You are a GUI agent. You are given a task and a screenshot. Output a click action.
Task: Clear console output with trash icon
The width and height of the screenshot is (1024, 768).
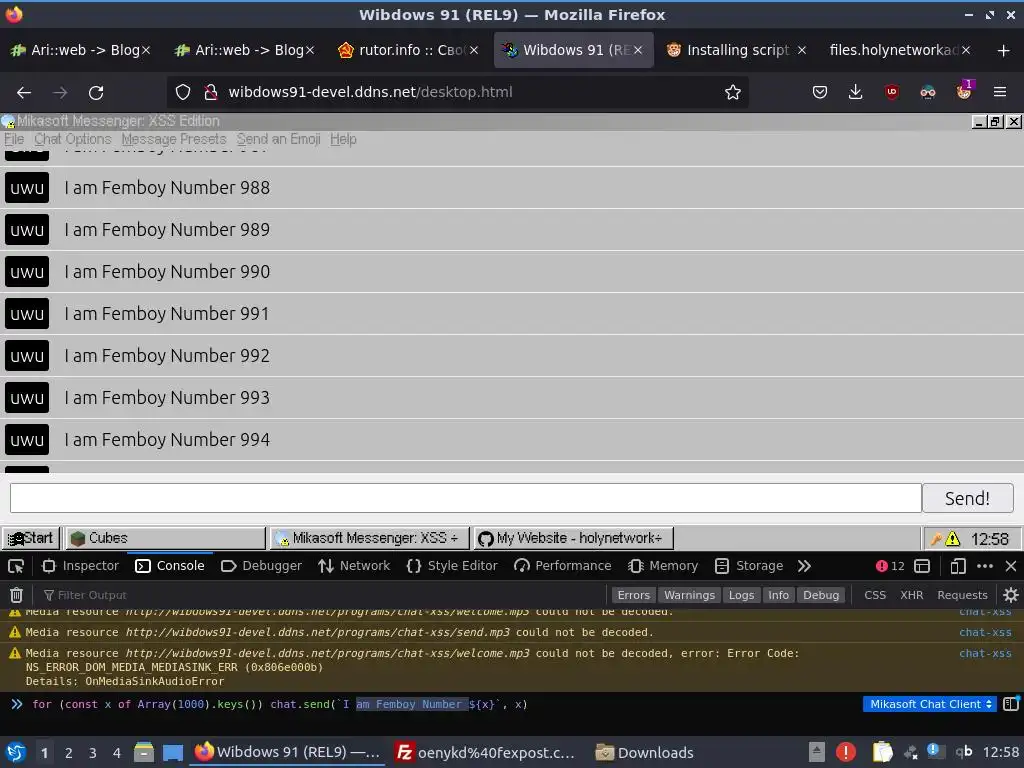(16, 595)
